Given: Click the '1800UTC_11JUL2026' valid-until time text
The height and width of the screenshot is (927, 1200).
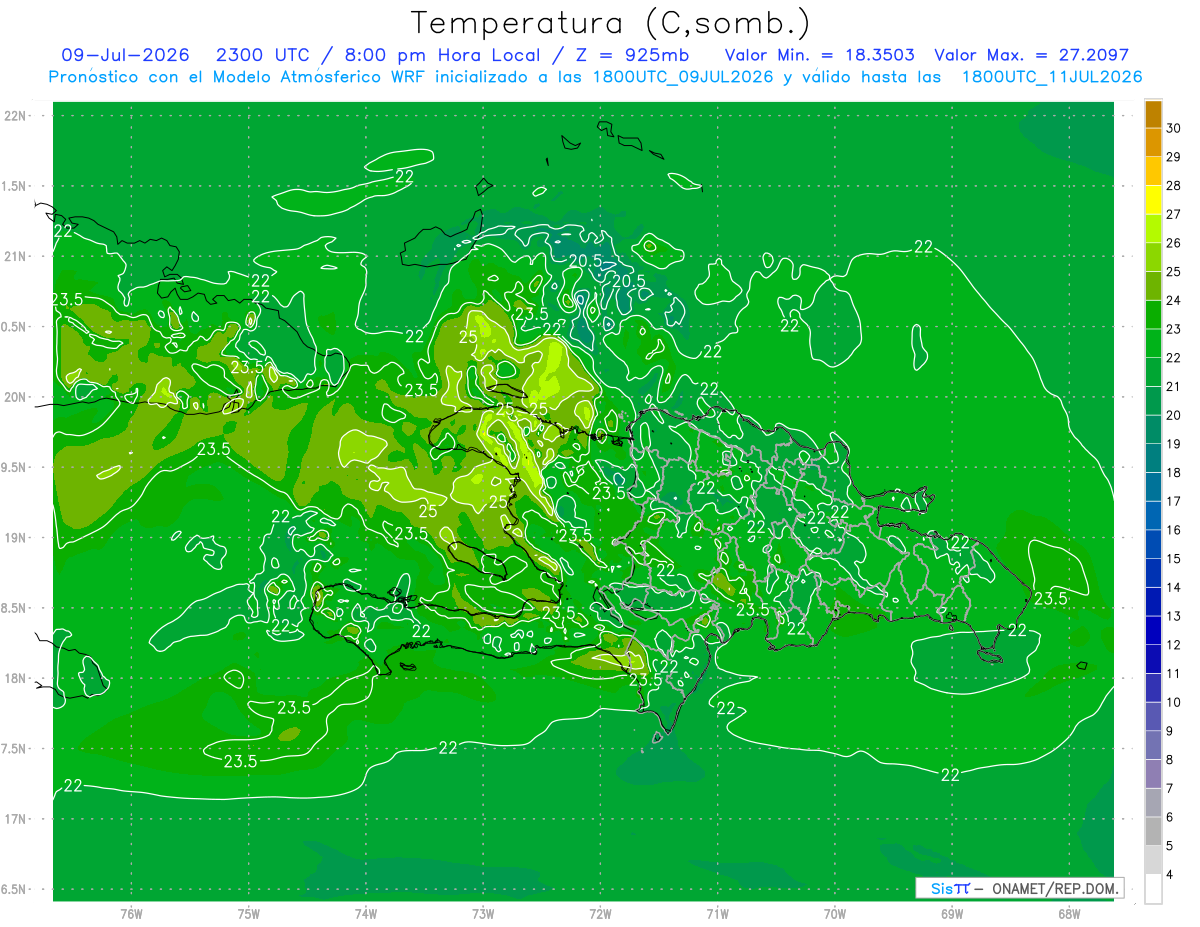Looking at the screenshot, I should point(1052,77).
